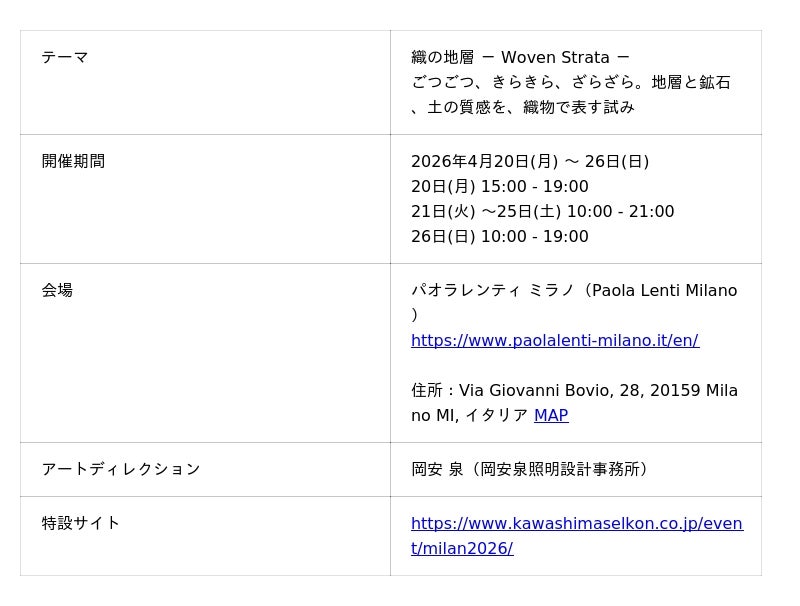Click the 26日(日) 10:00 - 19:00 line

point(499,236)
